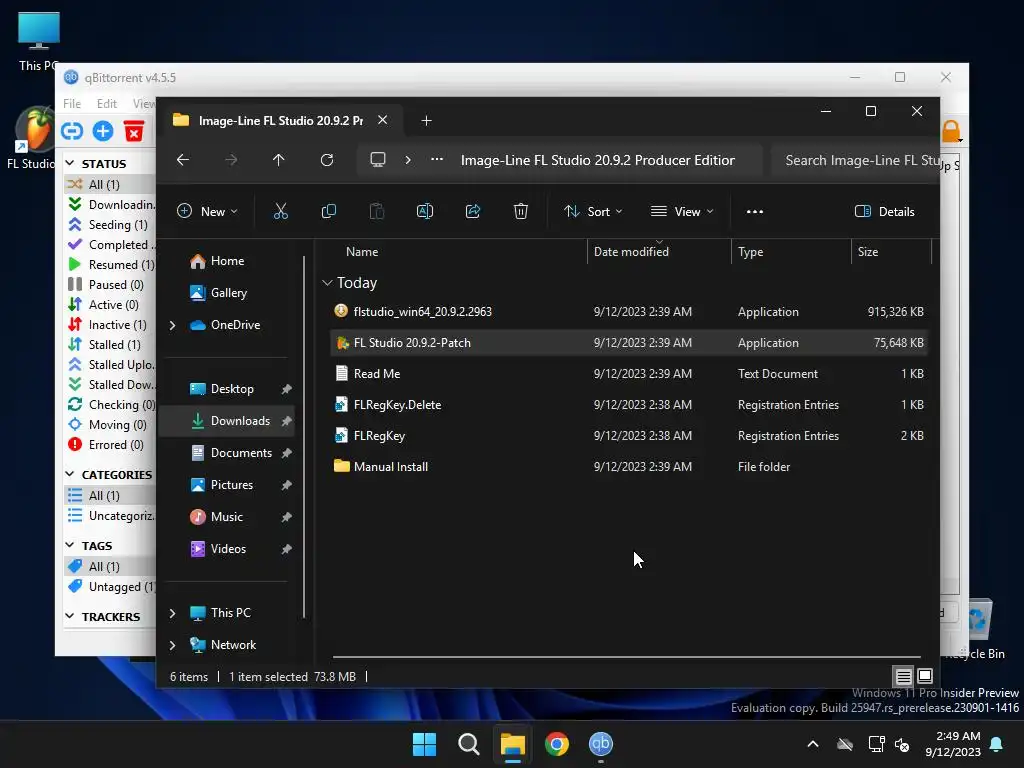This screenshot has height=768, width=1024.
Task: Expand Network in the navigation pane
Action: click(x=172, y=645)
